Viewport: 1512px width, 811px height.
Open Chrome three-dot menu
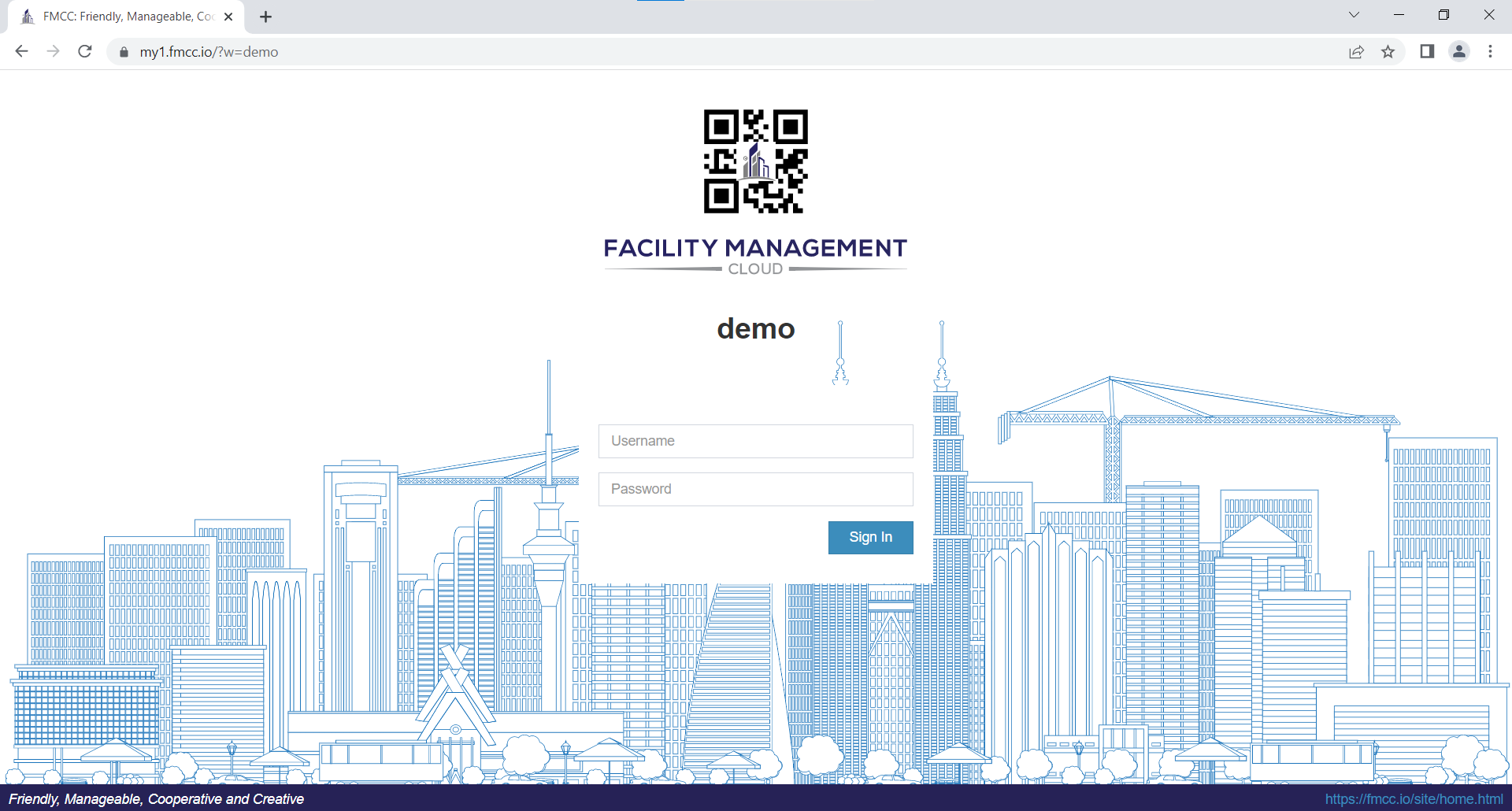tap(1490, 52)
